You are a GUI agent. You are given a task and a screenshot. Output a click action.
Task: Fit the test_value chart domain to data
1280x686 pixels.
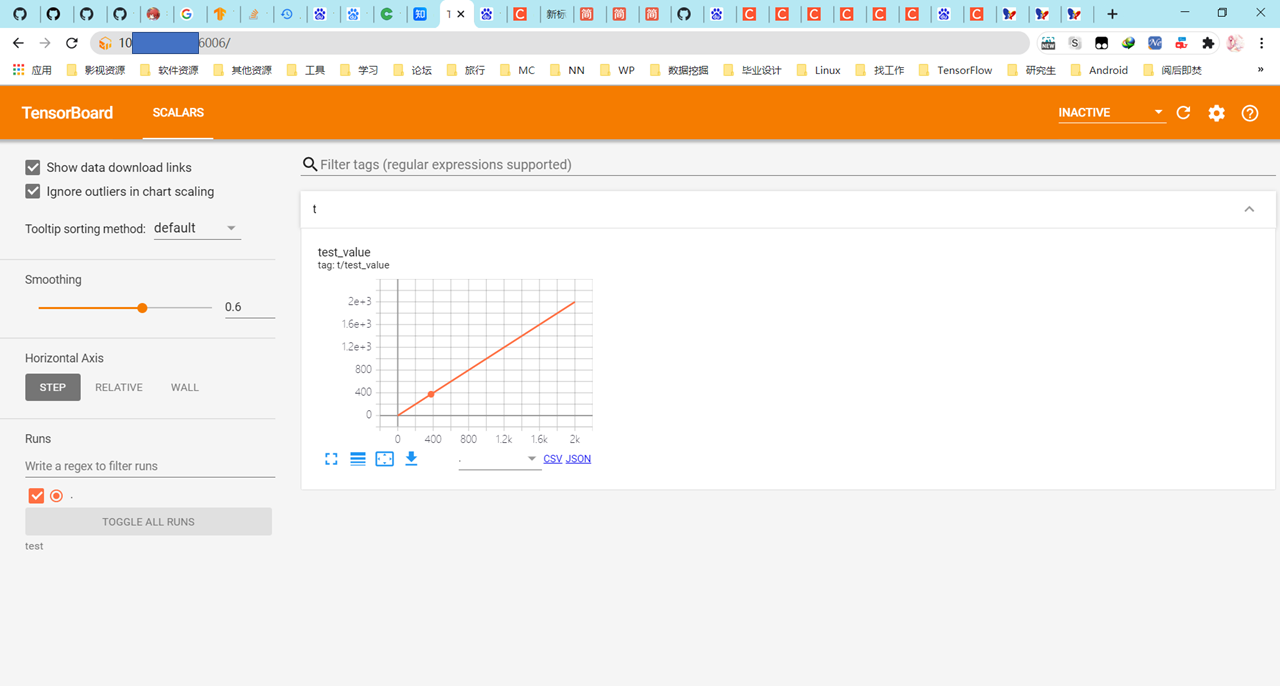click(x=384, y=458)
